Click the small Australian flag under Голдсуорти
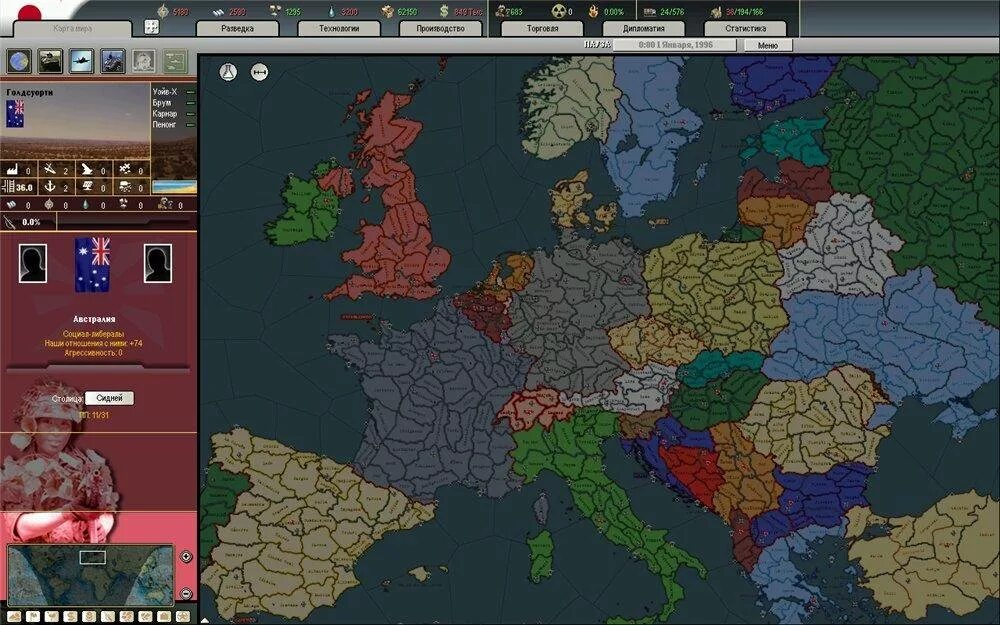The image size is (1000, 625). pos(15,114)
